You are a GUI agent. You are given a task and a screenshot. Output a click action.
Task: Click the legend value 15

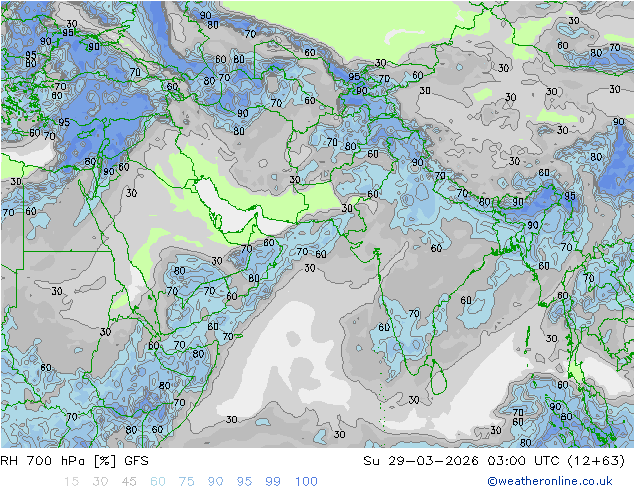[x=71, y=482]
